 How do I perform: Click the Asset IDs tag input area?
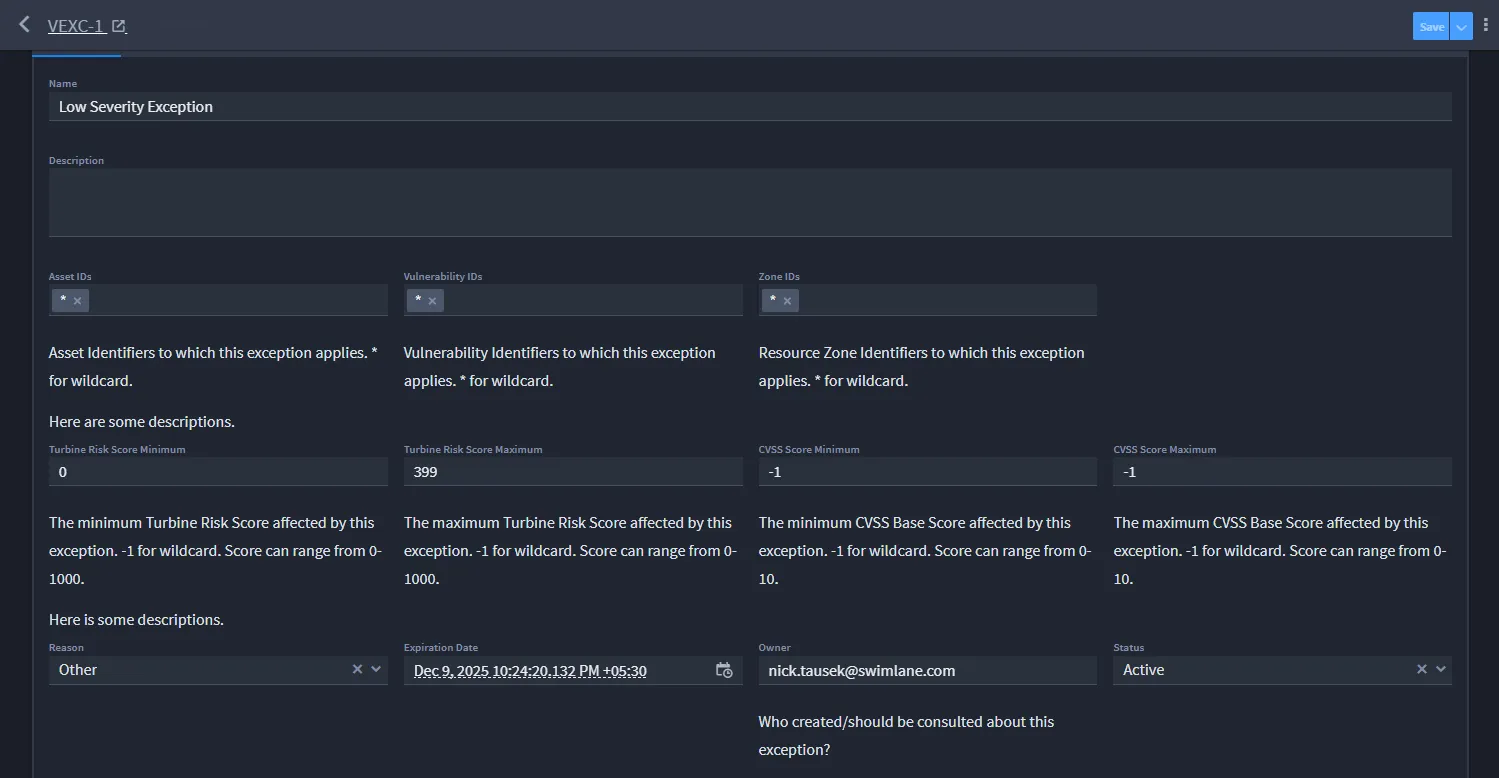coord(218,300)
